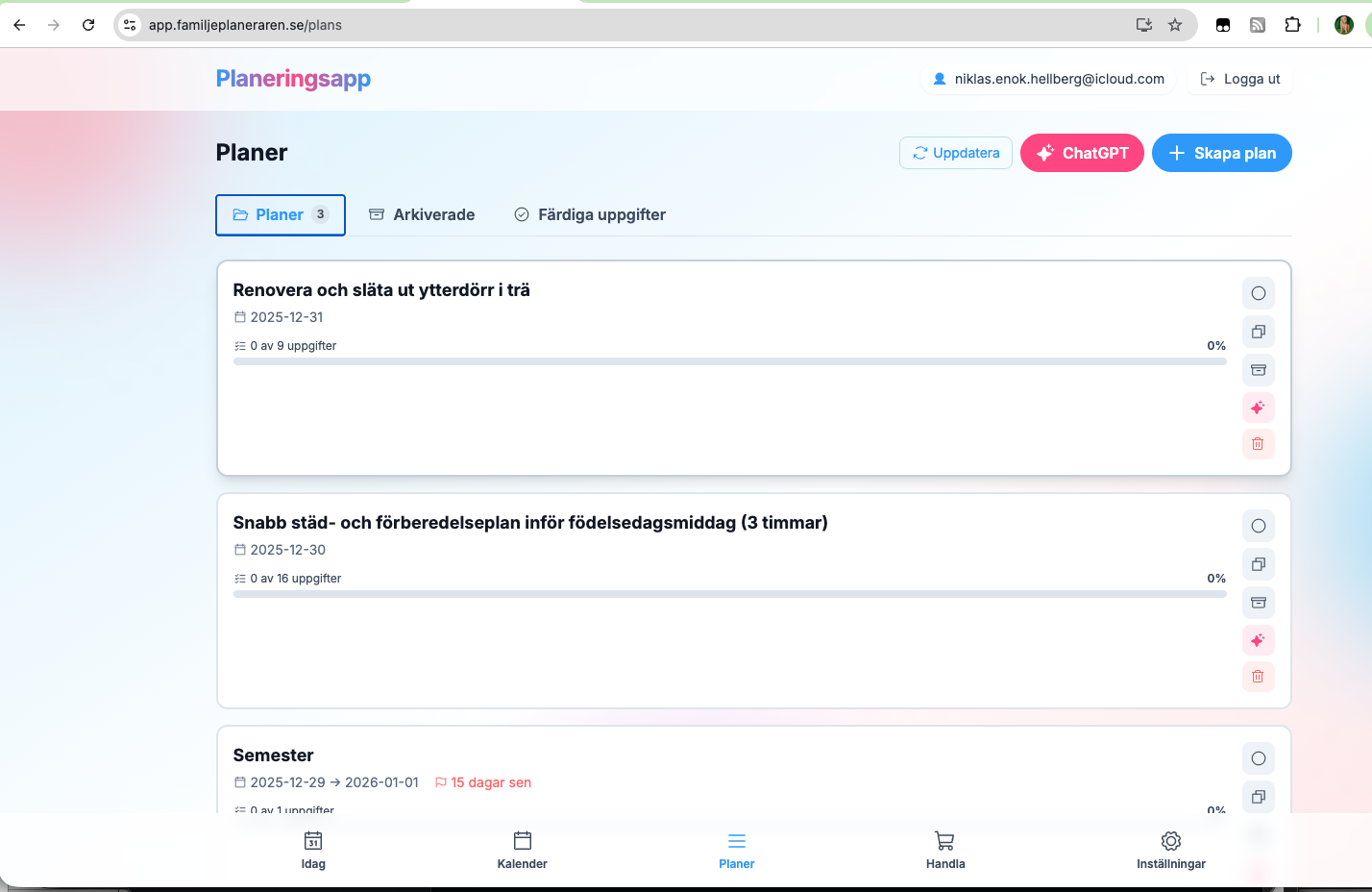Refresh plans with Uppdatera

coord(955,153)
